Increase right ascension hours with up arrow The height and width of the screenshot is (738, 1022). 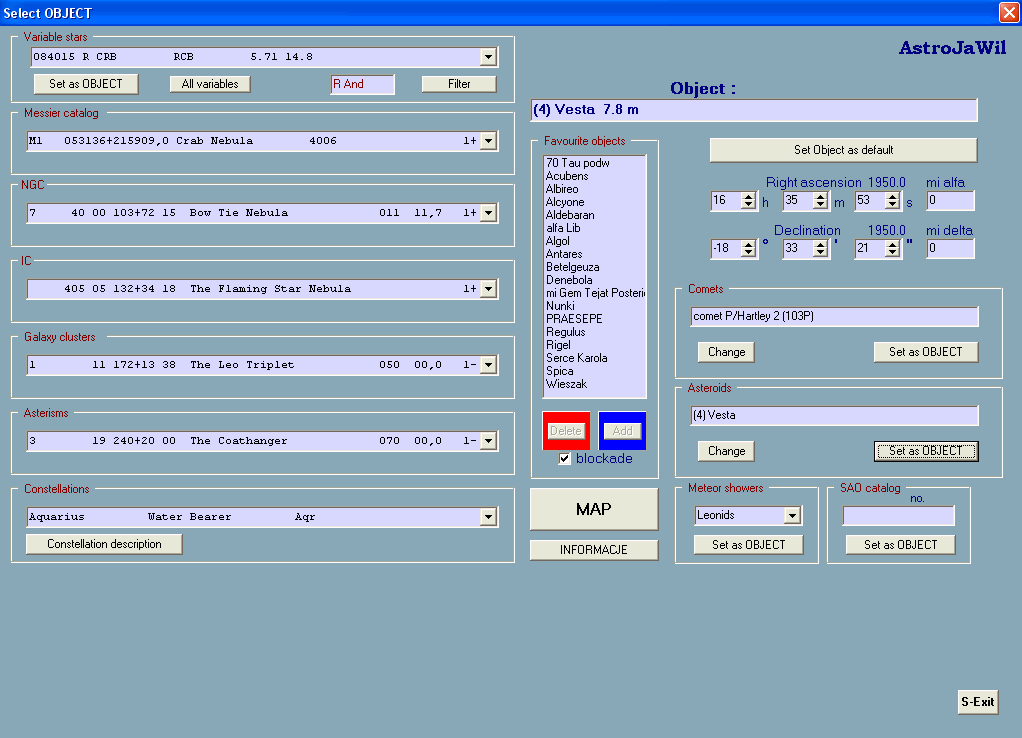pyautogui.click(x=748, y=197)
